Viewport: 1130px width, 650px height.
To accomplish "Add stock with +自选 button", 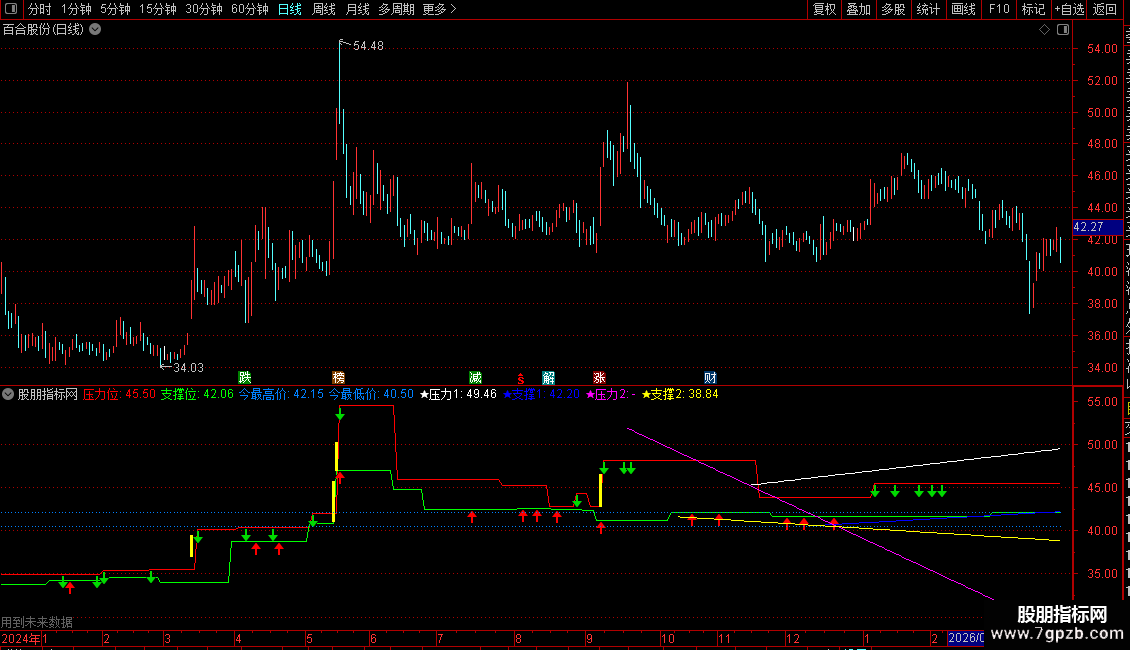I will click(1069, 9).
